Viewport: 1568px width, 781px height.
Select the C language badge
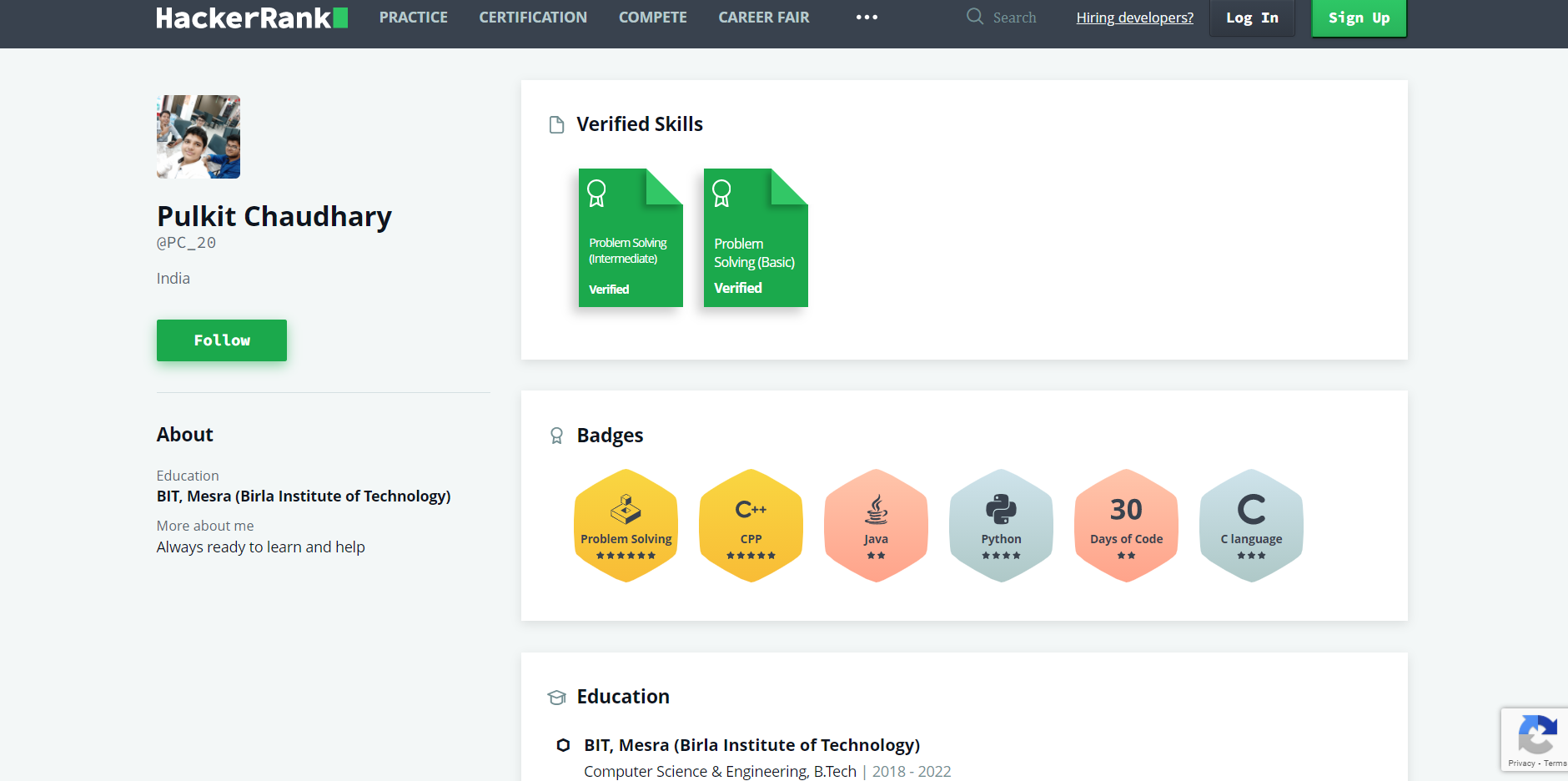click(1252, 526)
